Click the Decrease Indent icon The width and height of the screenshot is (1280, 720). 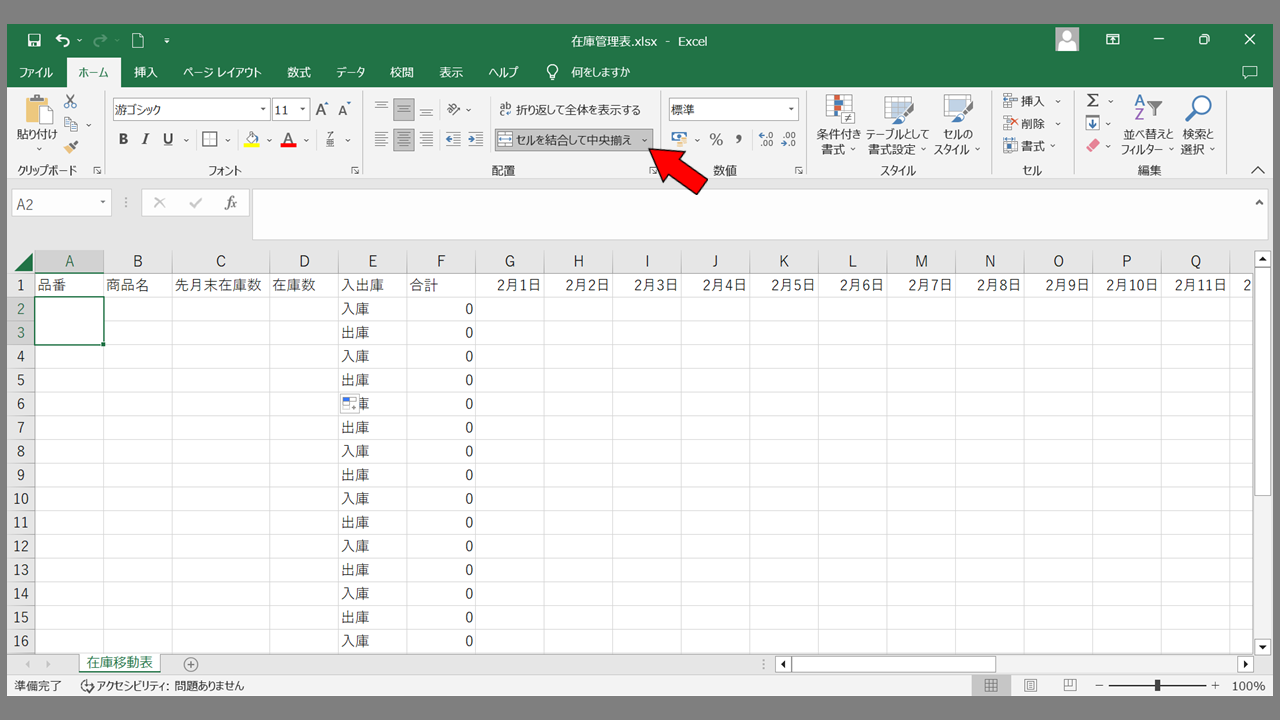click(x=451, y=140)
